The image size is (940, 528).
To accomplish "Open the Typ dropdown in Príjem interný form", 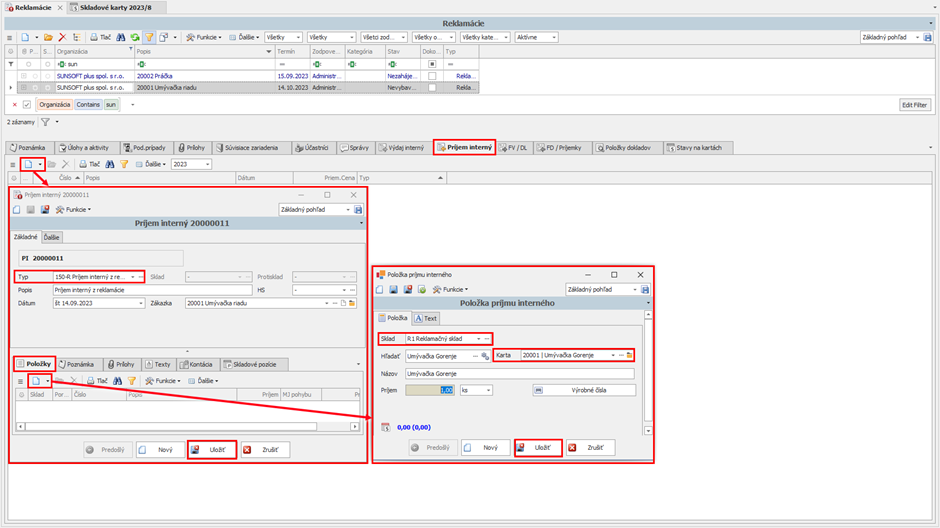I will click(133, 277).
